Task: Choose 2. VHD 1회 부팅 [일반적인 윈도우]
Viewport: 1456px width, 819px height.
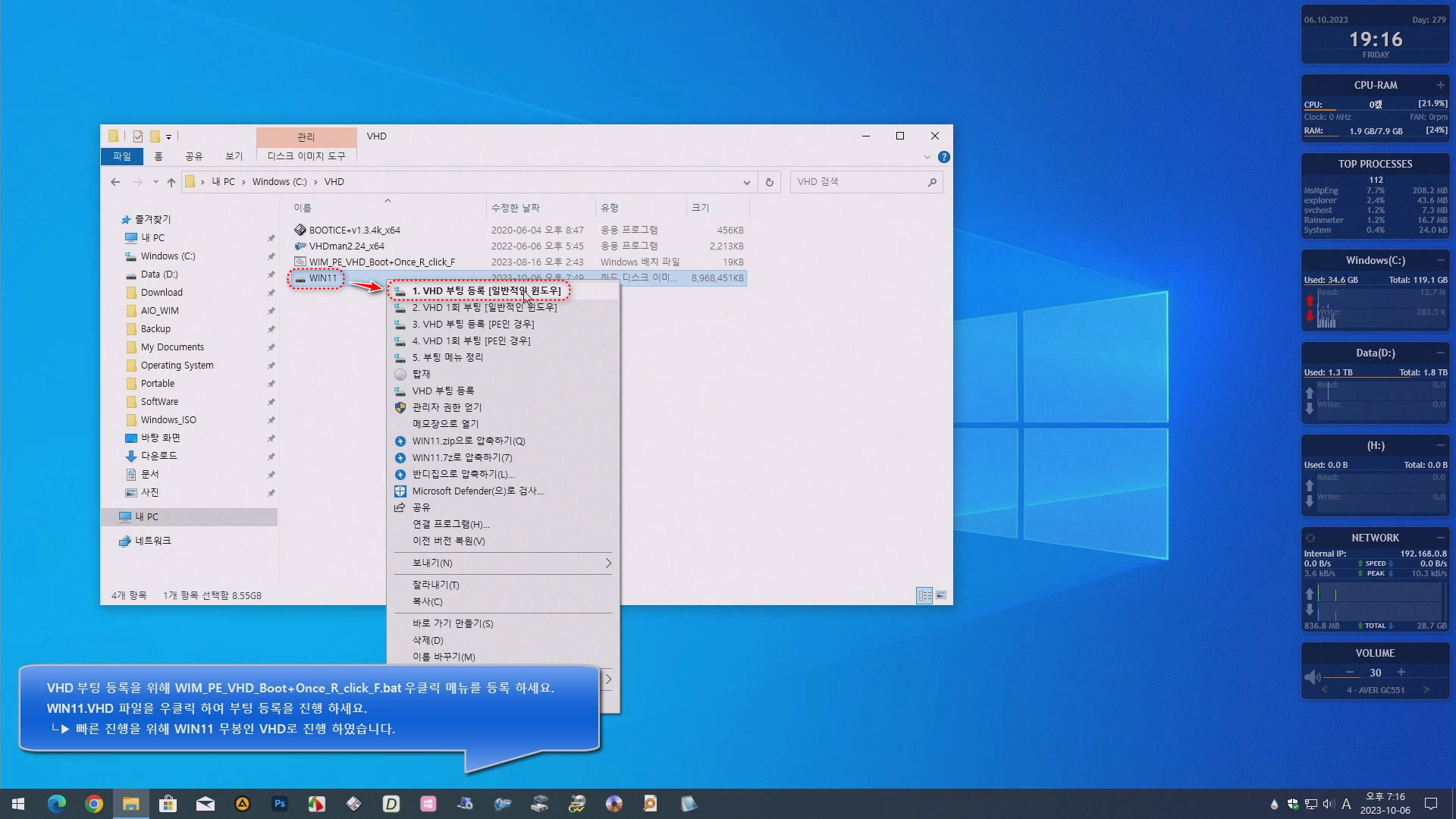Action: click(503, 308)
